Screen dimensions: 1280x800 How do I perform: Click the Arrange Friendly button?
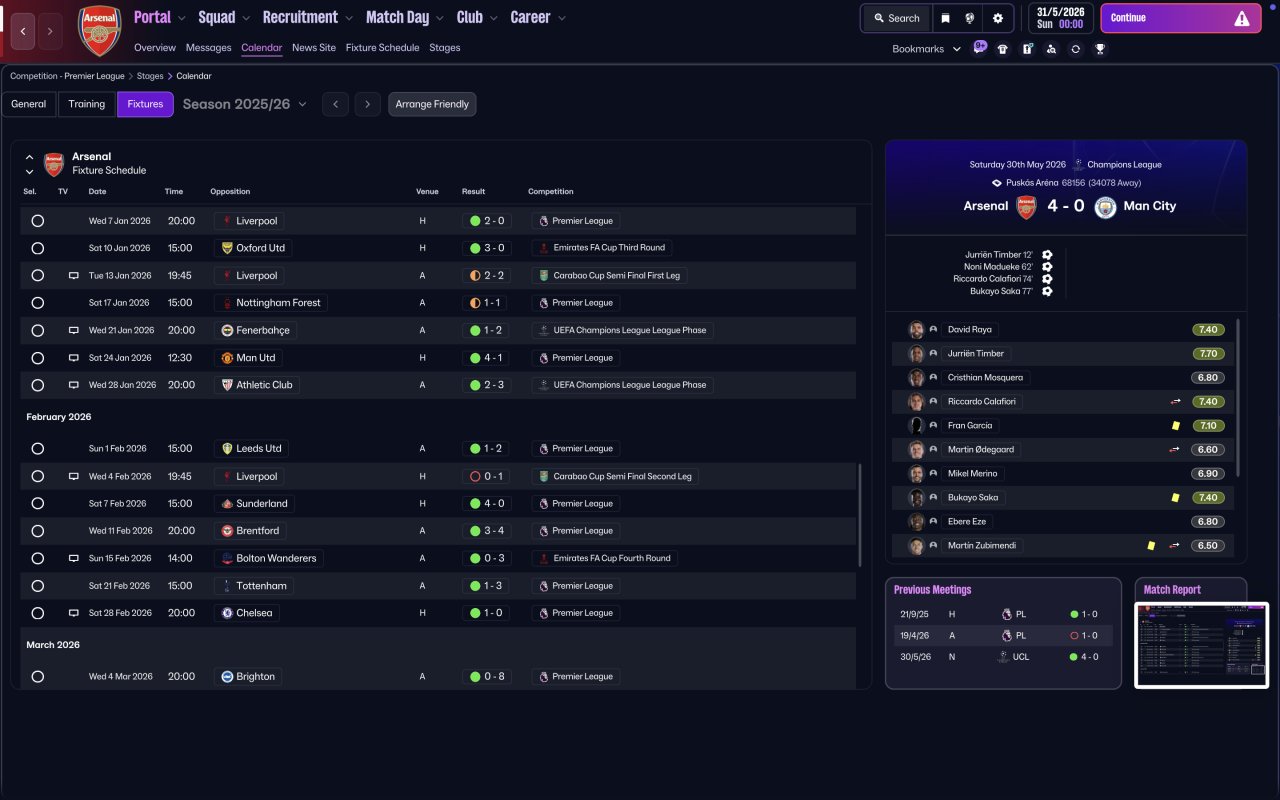pyautogui.click(x=432, y=104)
